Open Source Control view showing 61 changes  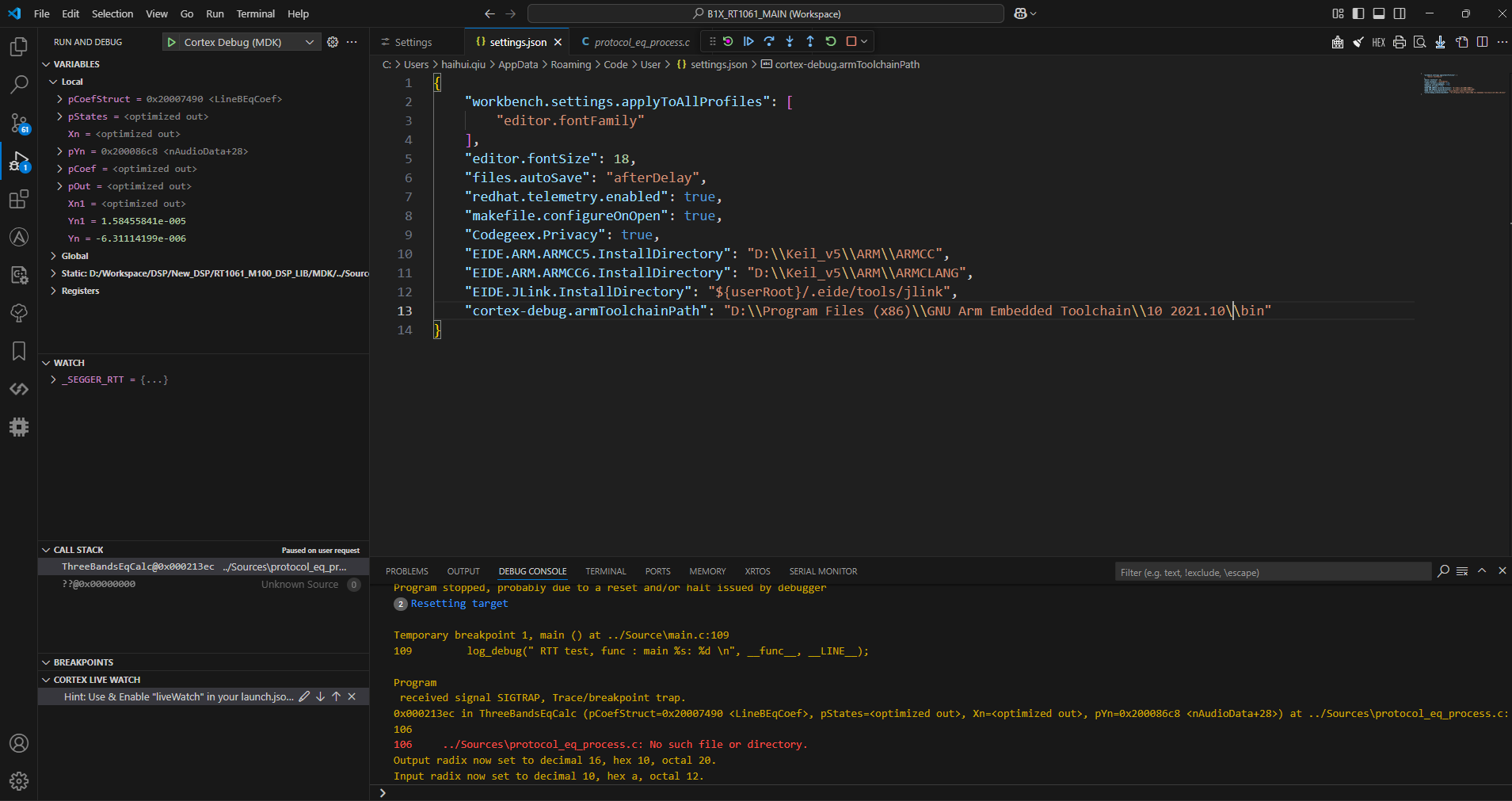pos(18,124)
